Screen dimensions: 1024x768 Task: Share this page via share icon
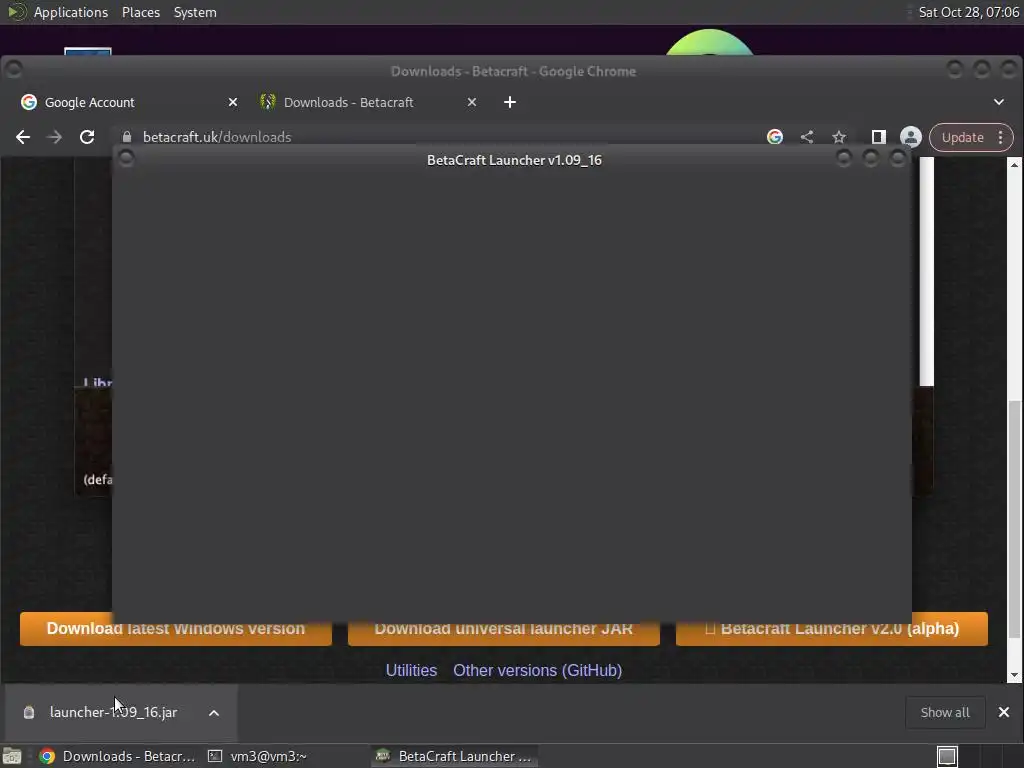point(807,137)
